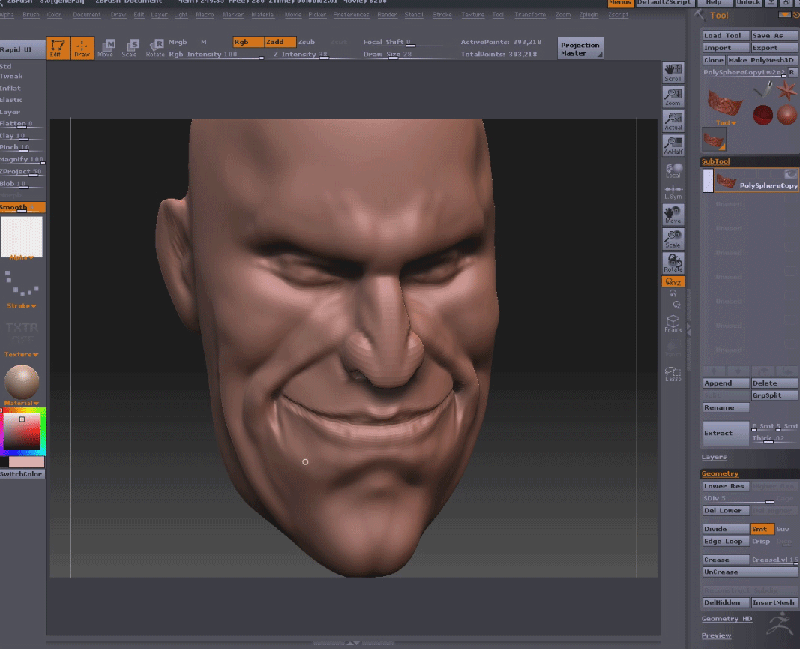This screenshot has height=649, width=800.
Task: Open the Tool dropdown under tool thumbnail
Action: pyautogui.click(x=726, y=123)
